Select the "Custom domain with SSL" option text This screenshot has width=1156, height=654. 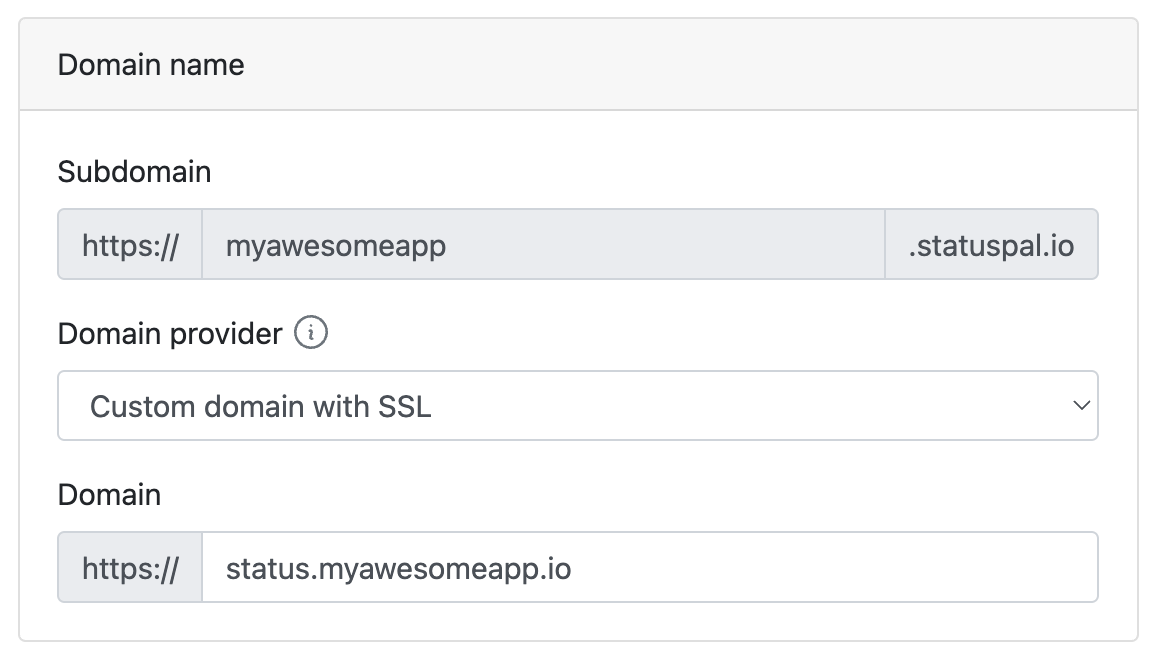pyautogui.click(x=260, y=406)
